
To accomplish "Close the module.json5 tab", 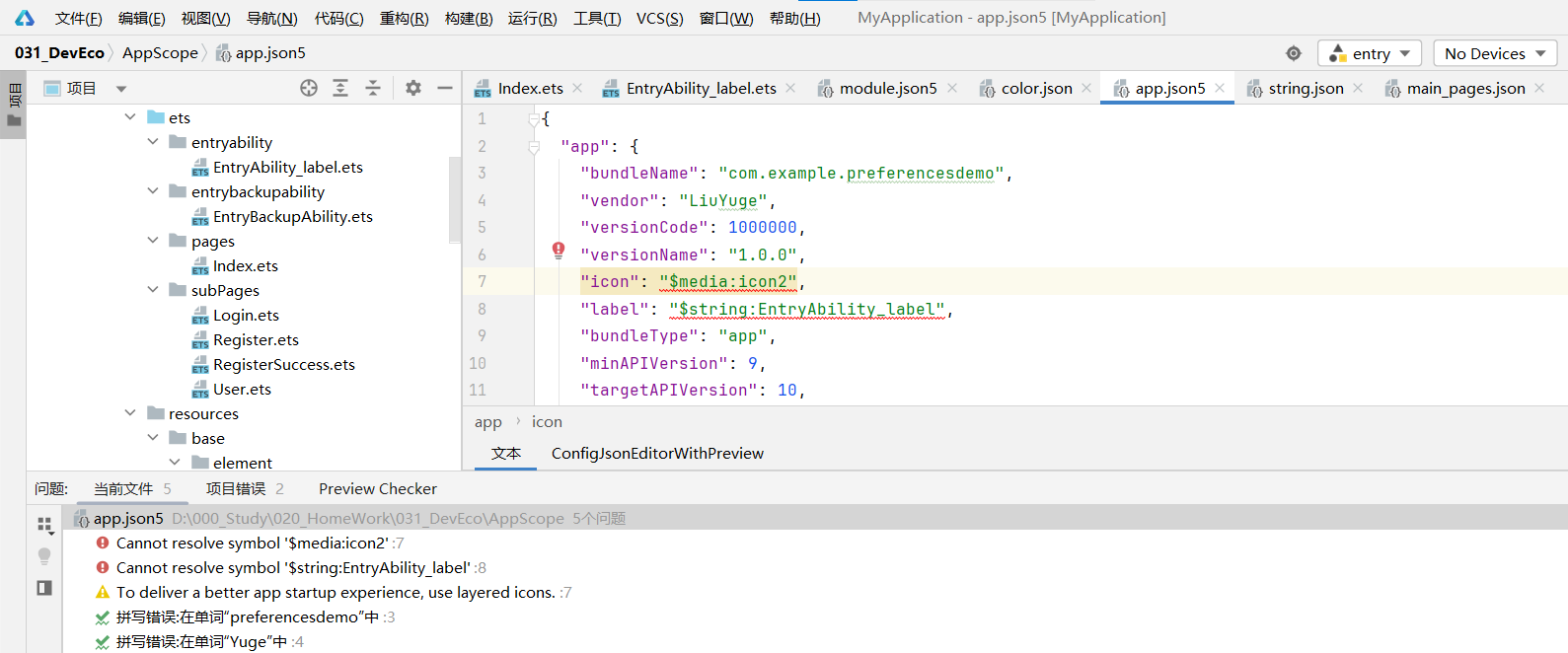I will [952, 88].
